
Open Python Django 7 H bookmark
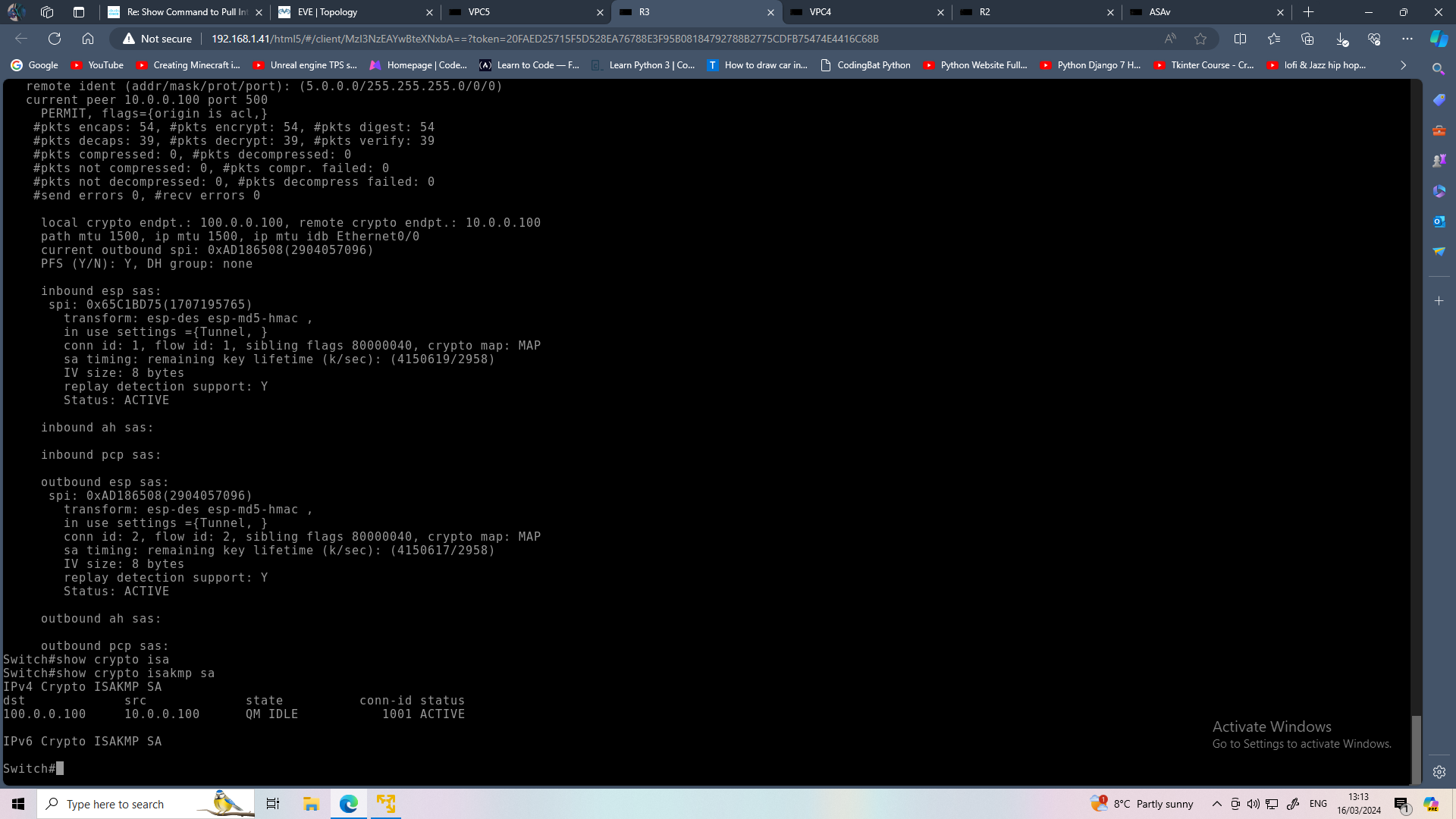click(x=1090, y=65)
